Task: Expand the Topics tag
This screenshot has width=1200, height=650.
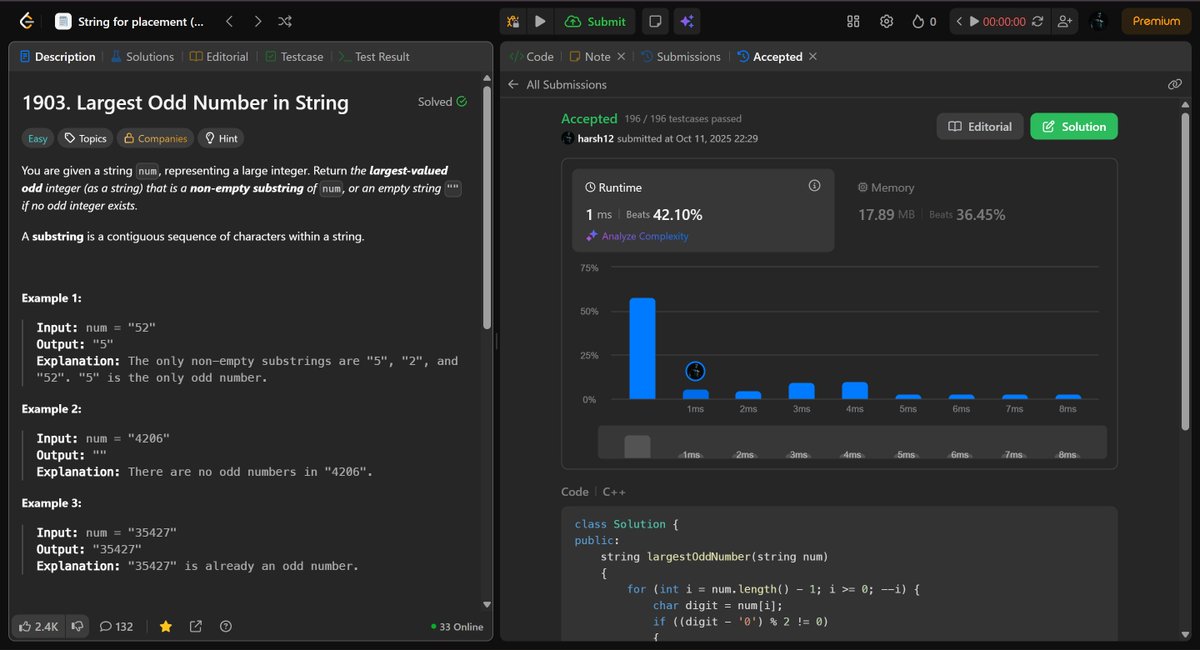Action: (85, 139)
